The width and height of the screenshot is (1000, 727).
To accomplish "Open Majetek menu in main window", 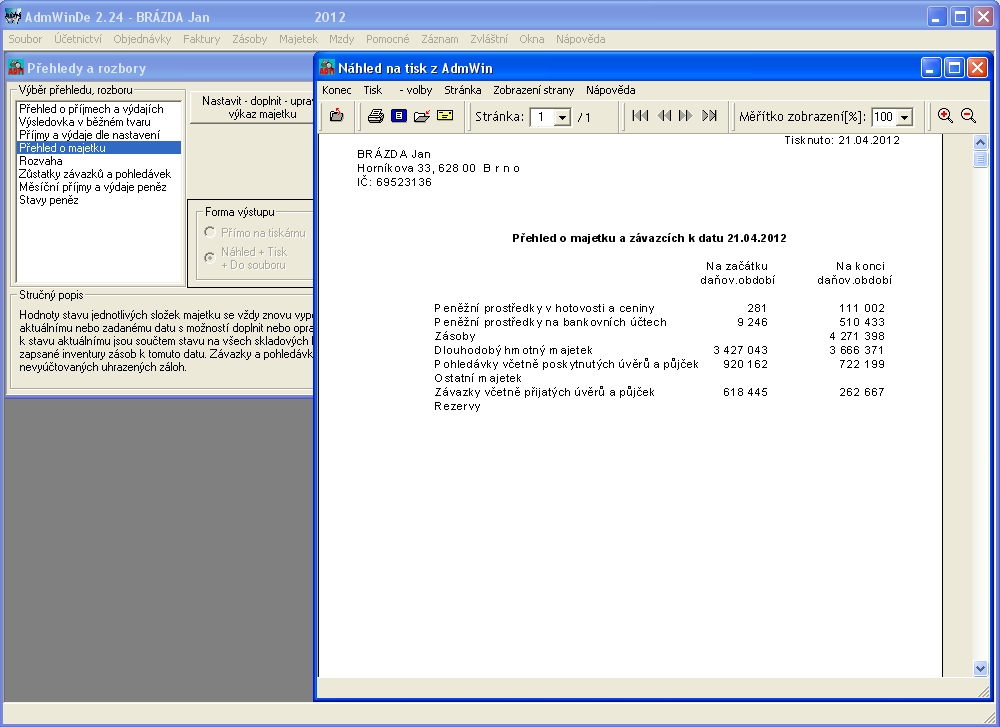I will (x=298, y=39).
